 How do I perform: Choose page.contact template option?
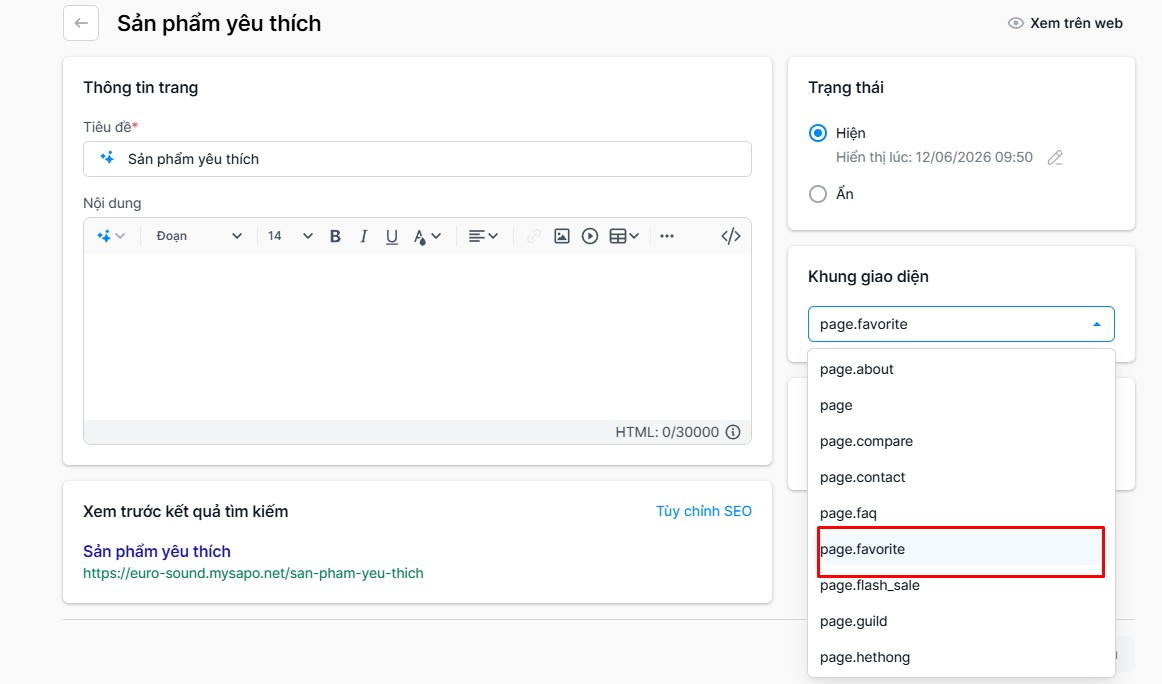[961, 477]
